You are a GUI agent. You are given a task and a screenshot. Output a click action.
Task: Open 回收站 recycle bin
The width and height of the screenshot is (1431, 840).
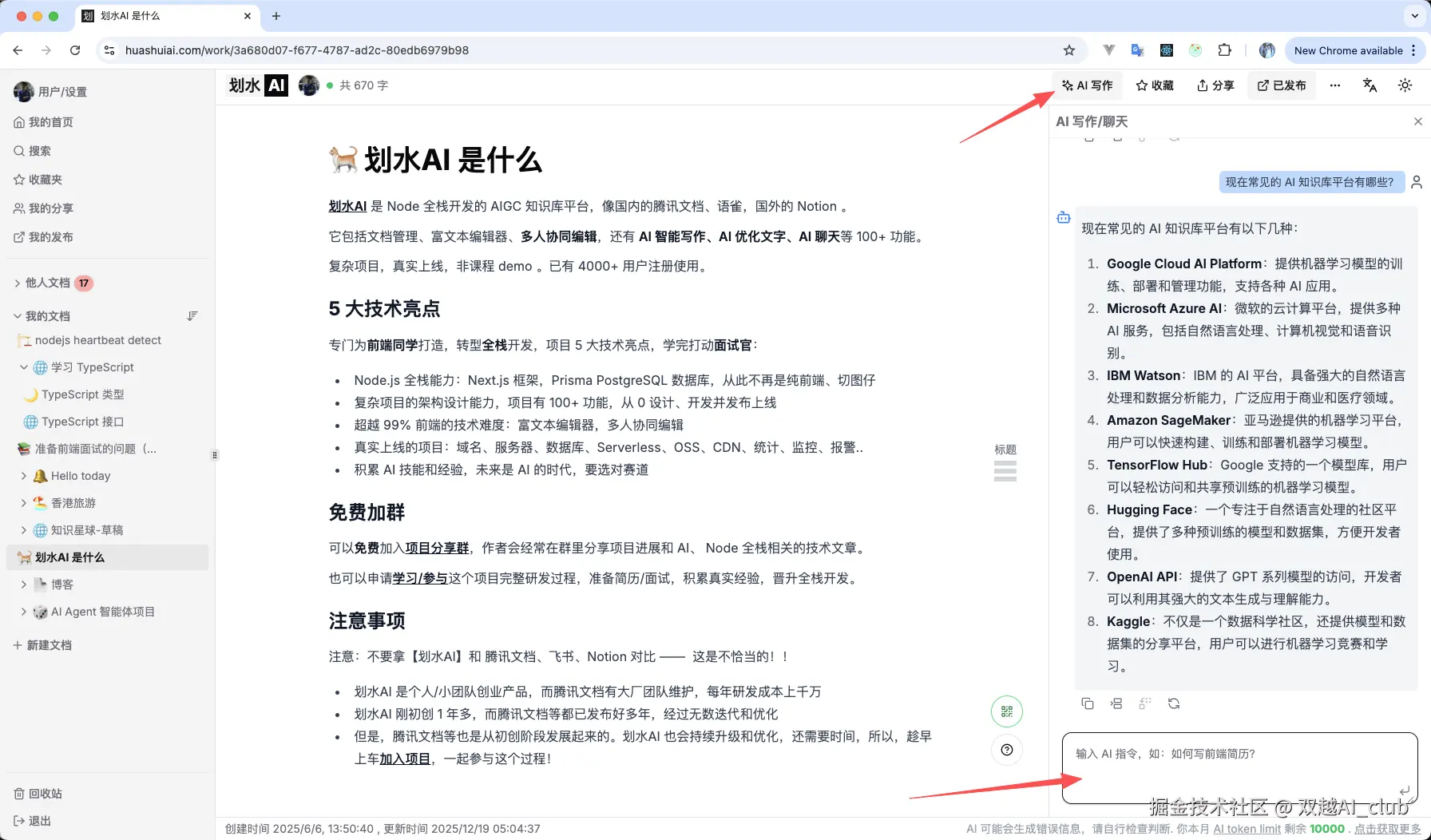click(x=38, y=794)
